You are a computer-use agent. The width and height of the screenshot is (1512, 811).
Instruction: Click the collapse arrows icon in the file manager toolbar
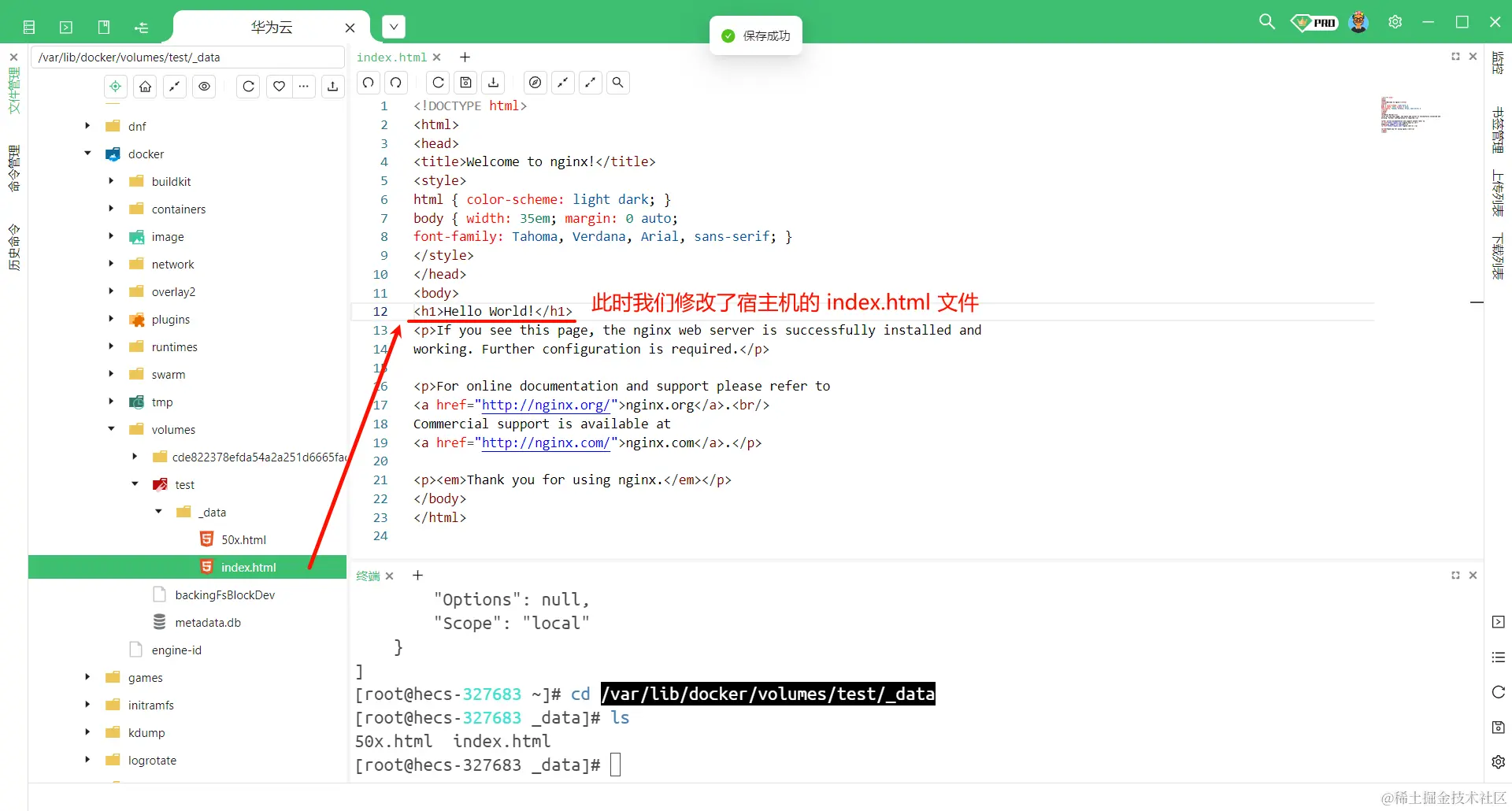pyautogui.click(x=175, y=87)
